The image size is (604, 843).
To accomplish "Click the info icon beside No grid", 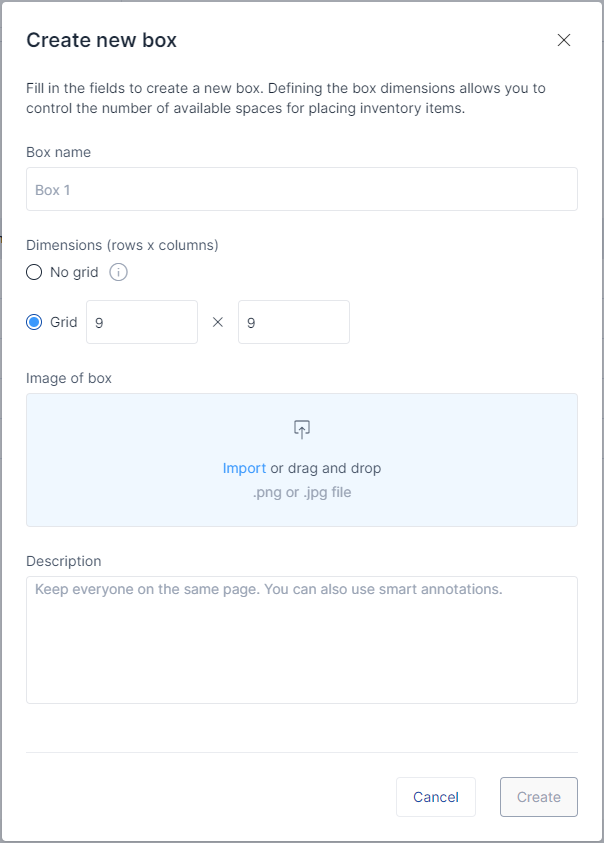I will (118, 272).
